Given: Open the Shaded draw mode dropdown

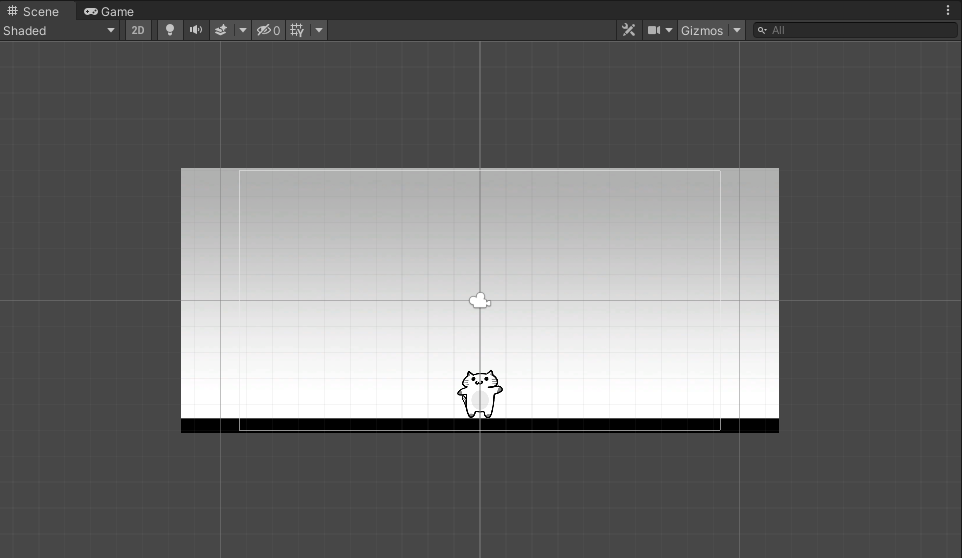Looking at the screenshot, I should [x=59, y=30].
